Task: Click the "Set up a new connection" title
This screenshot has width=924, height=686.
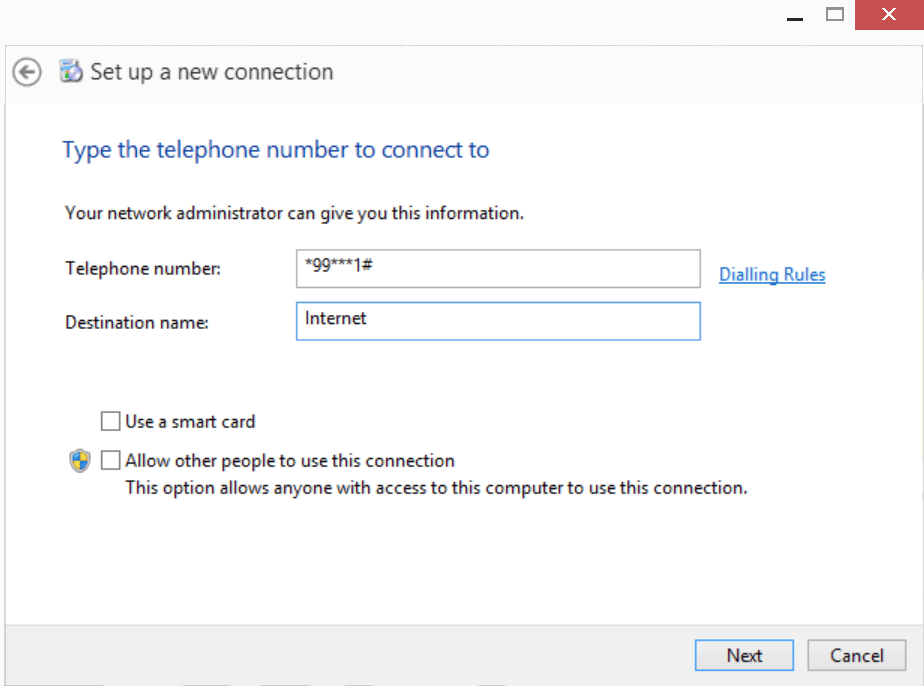Action: (210, 71)
